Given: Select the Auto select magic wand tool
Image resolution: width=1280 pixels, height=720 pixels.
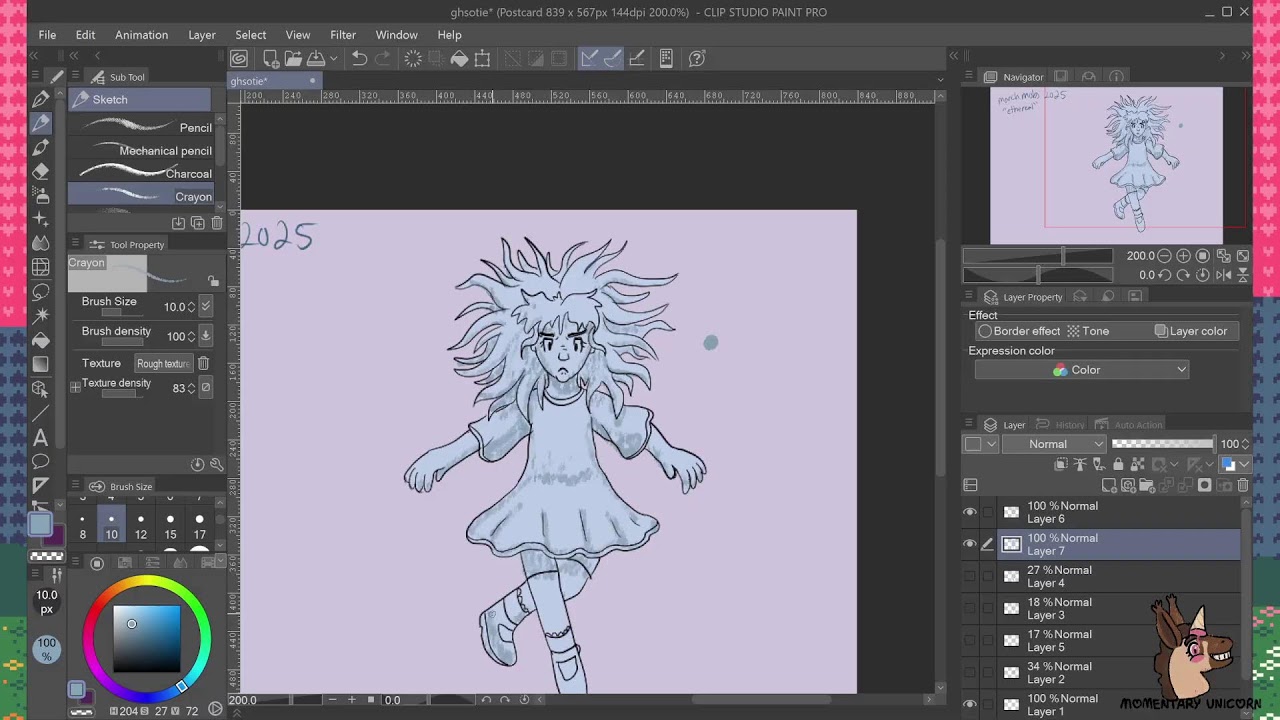Looking at the screenshot, I should pyautogui.click(x=41, y=316).
